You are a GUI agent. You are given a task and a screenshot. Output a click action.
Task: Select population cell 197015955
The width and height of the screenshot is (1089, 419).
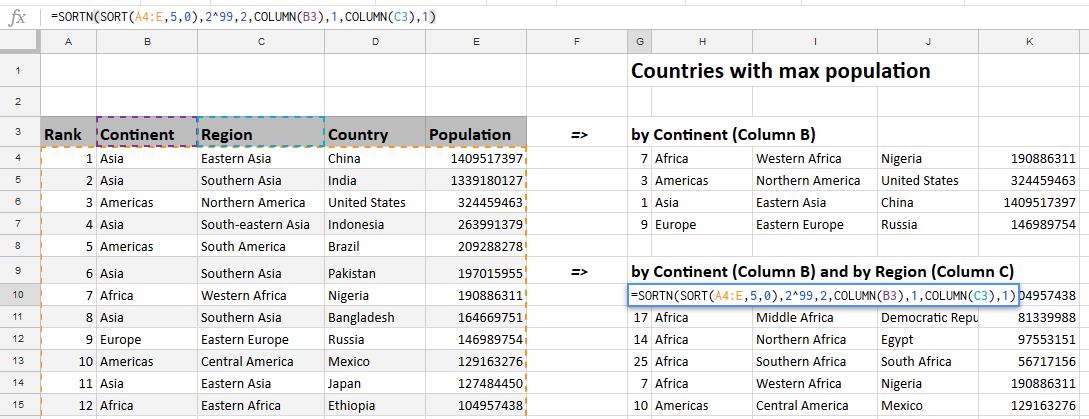[x=476, y=273]
